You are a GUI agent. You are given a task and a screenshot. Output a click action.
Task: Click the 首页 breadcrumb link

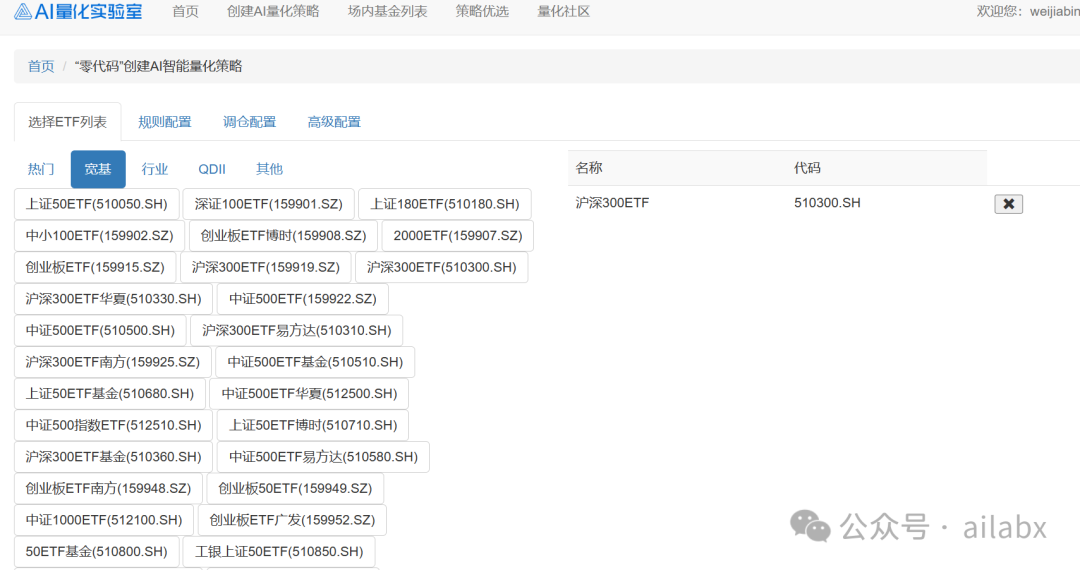tap(41, 66)
